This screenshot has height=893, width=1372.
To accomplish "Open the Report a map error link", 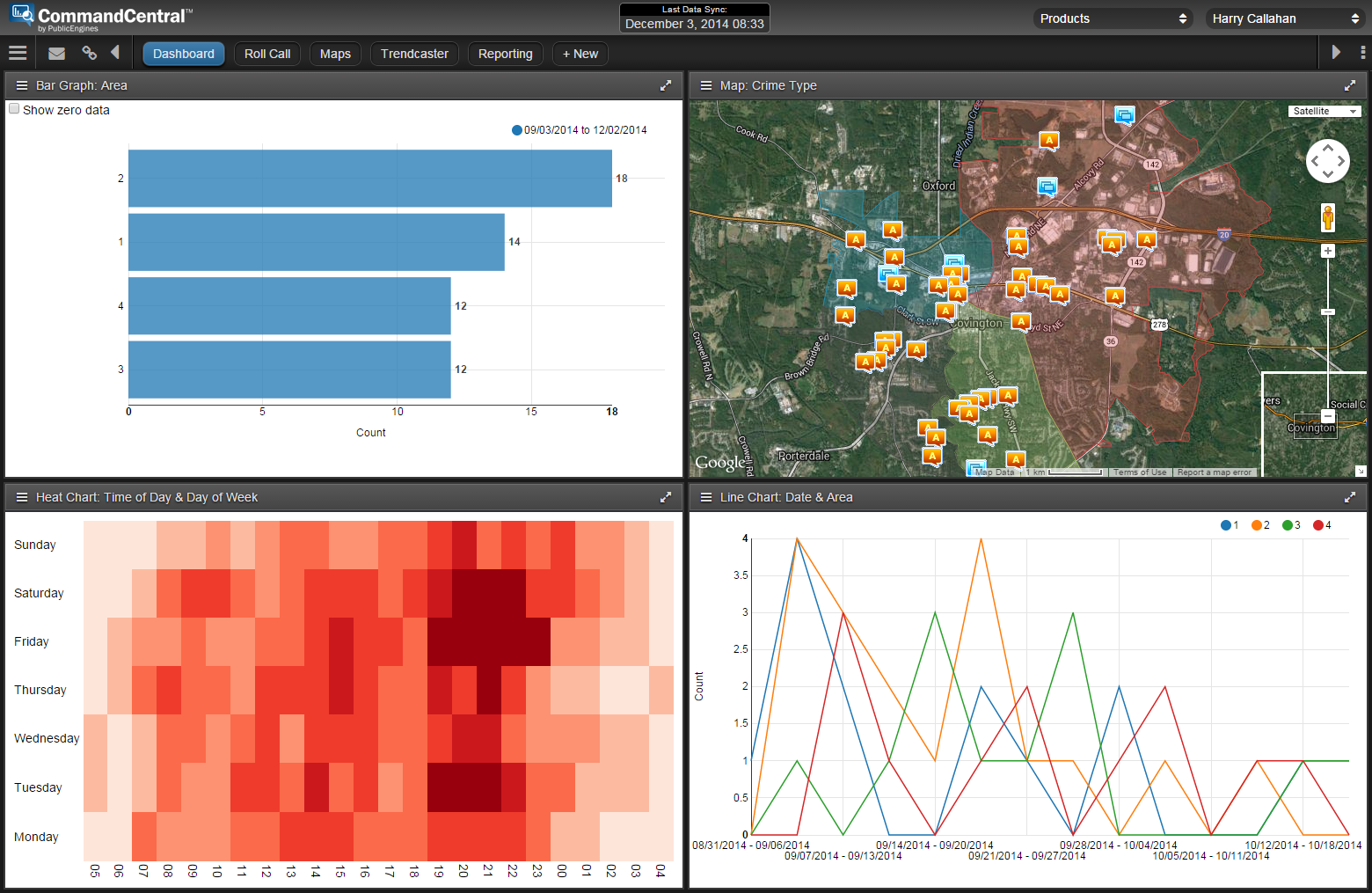I will point(1214,472).
